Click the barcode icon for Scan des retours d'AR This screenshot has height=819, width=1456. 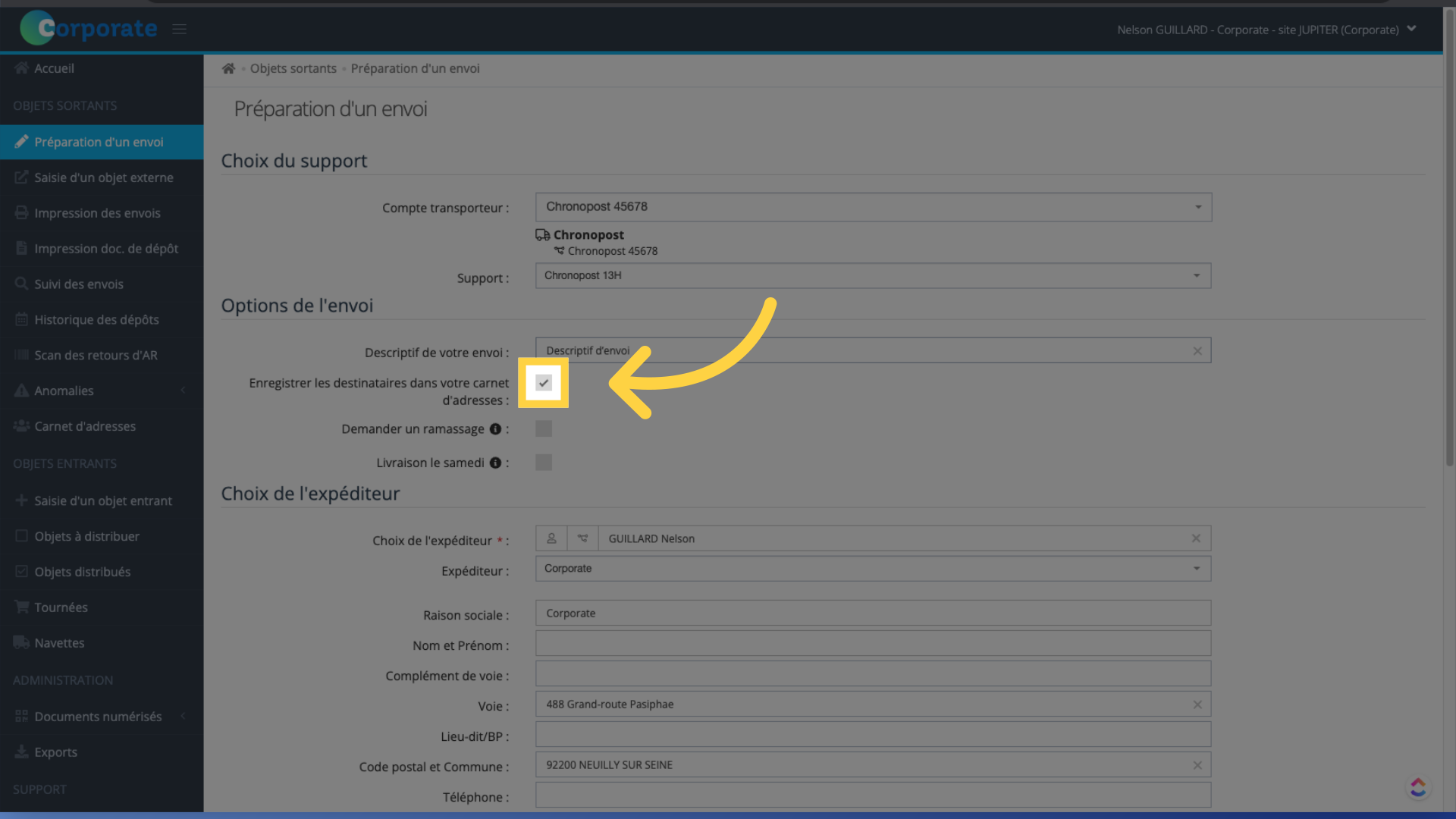[x=22, y=355]
